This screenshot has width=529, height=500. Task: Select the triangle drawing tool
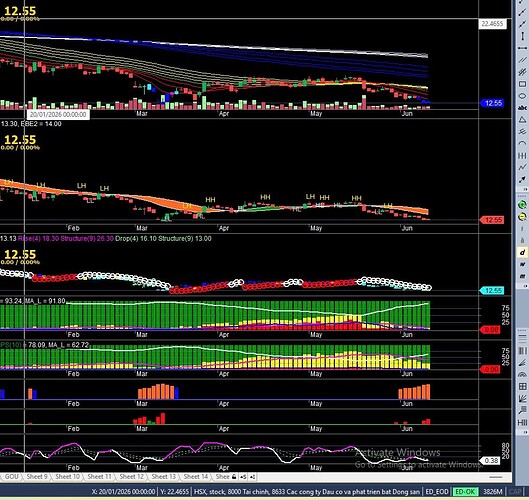click(x=522, y=120)
